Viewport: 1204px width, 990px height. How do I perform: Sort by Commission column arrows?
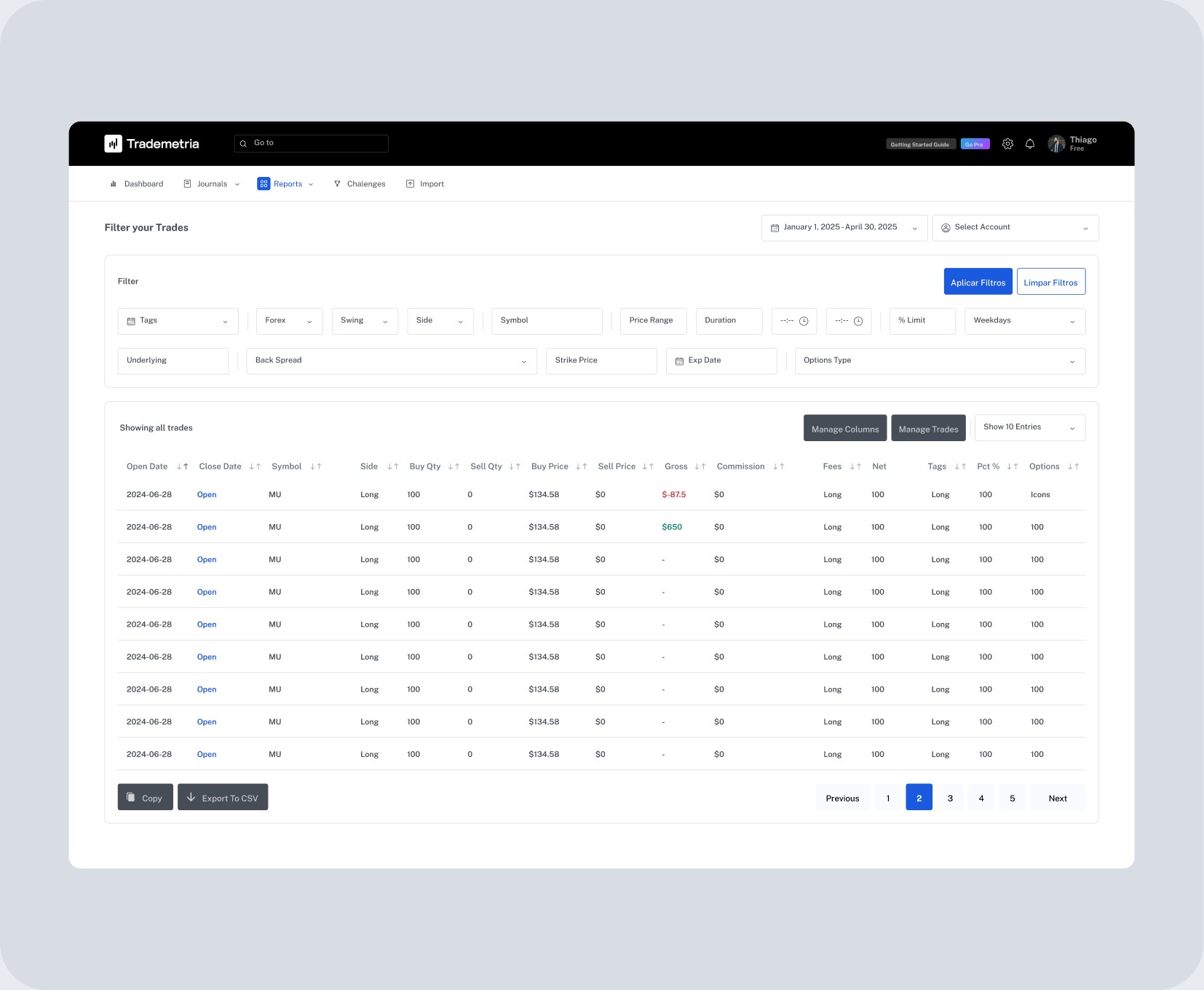click(x=779, y=467)
